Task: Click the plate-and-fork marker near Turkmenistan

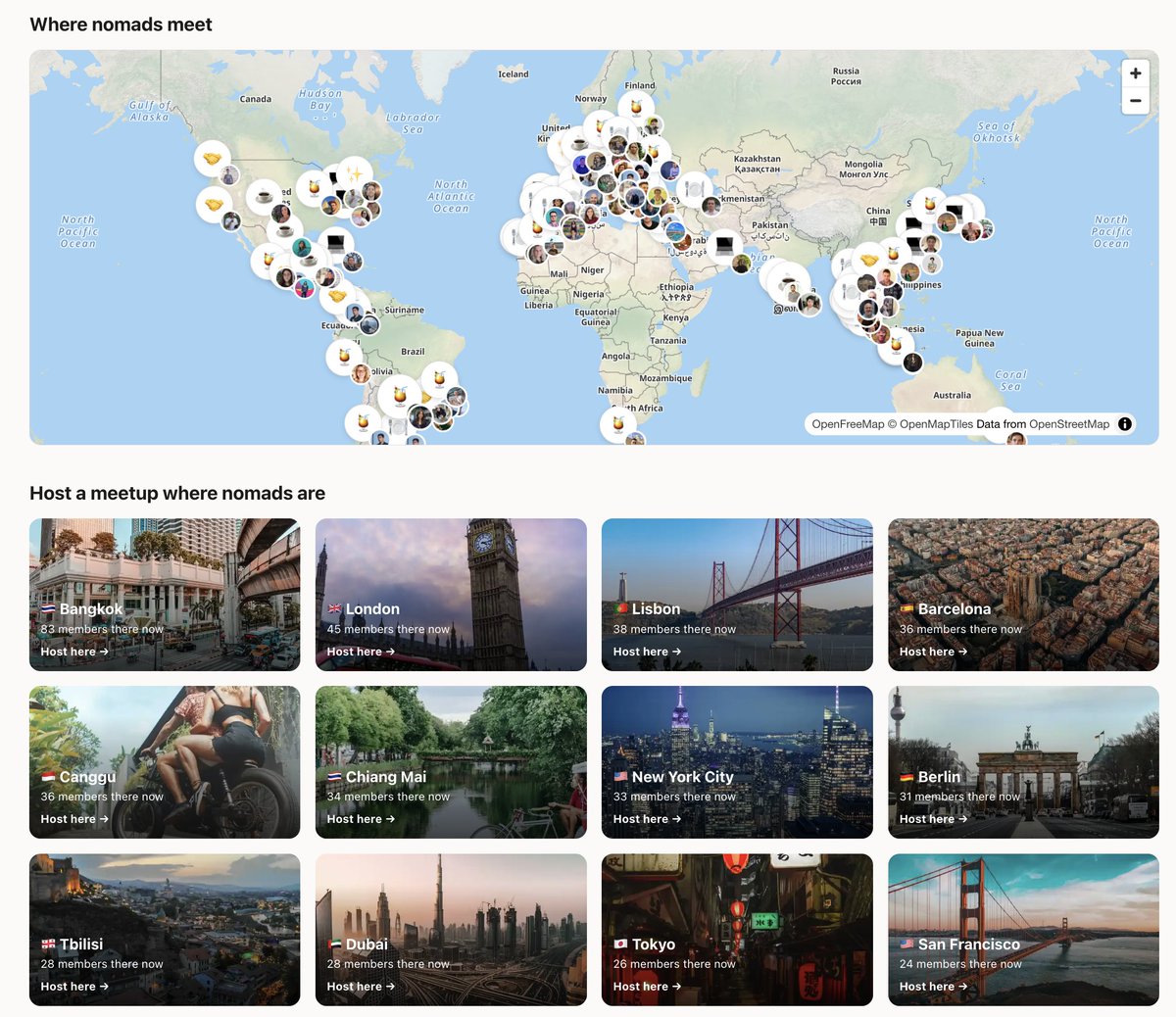Action: [694, 189]
